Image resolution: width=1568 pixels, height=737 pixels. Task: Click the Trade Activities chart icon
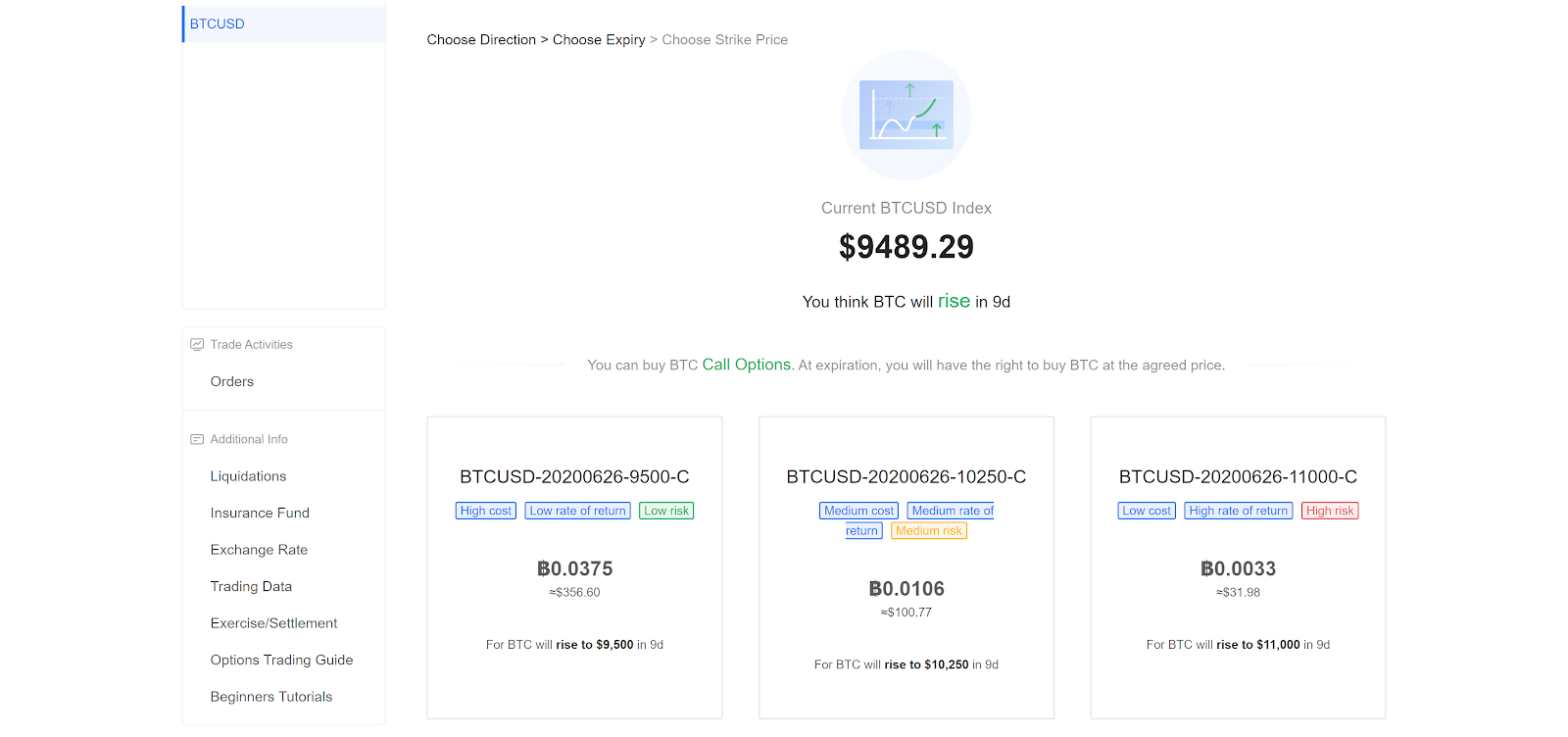(x=197, y=344)
